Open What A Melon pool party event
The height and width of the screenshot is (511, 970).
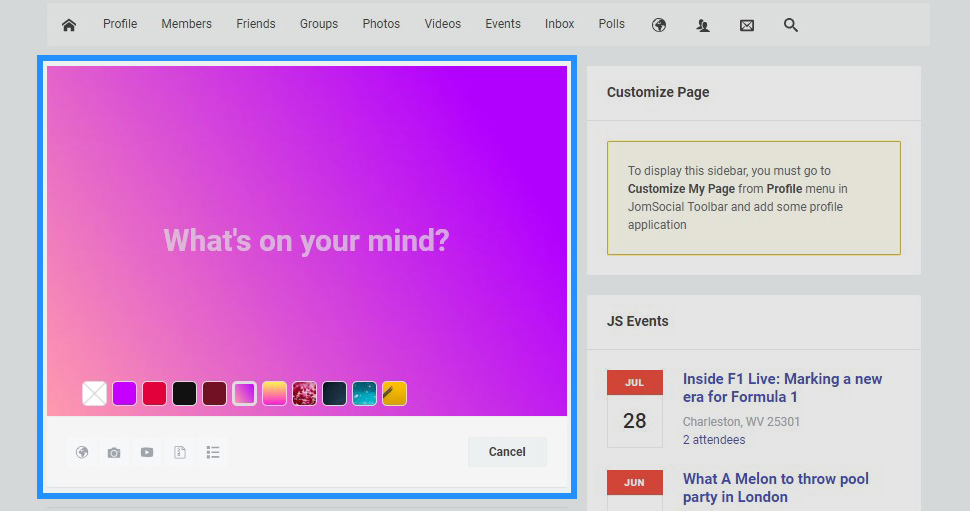(775, 487)
